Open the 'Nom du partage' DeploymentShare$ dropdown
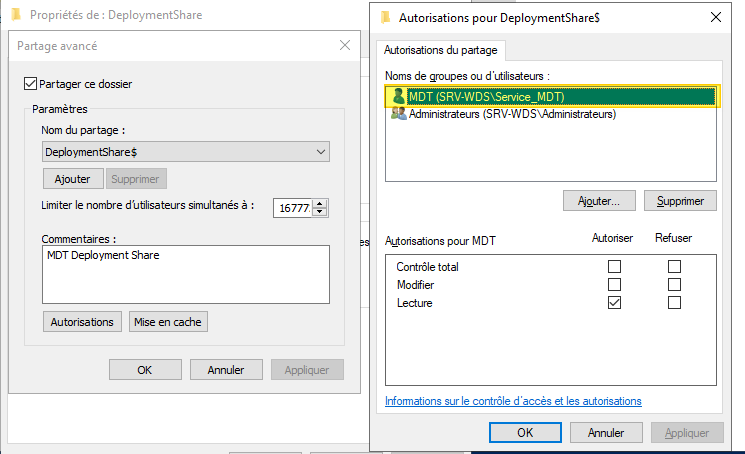 186,152
